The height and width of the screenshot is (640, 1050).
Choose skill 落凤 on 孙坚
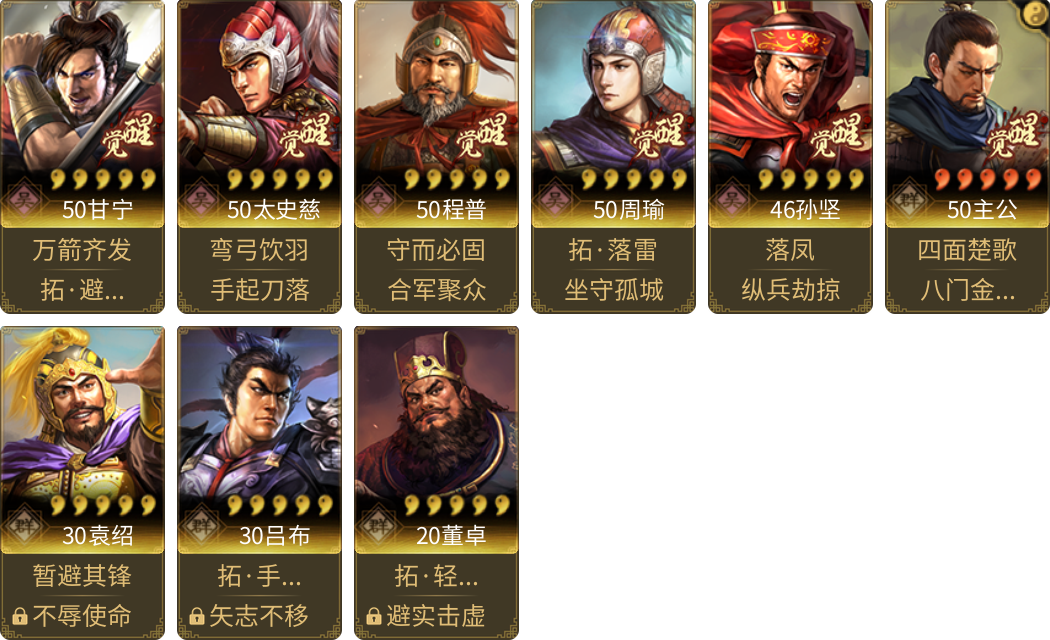click(x=790, y=250)
